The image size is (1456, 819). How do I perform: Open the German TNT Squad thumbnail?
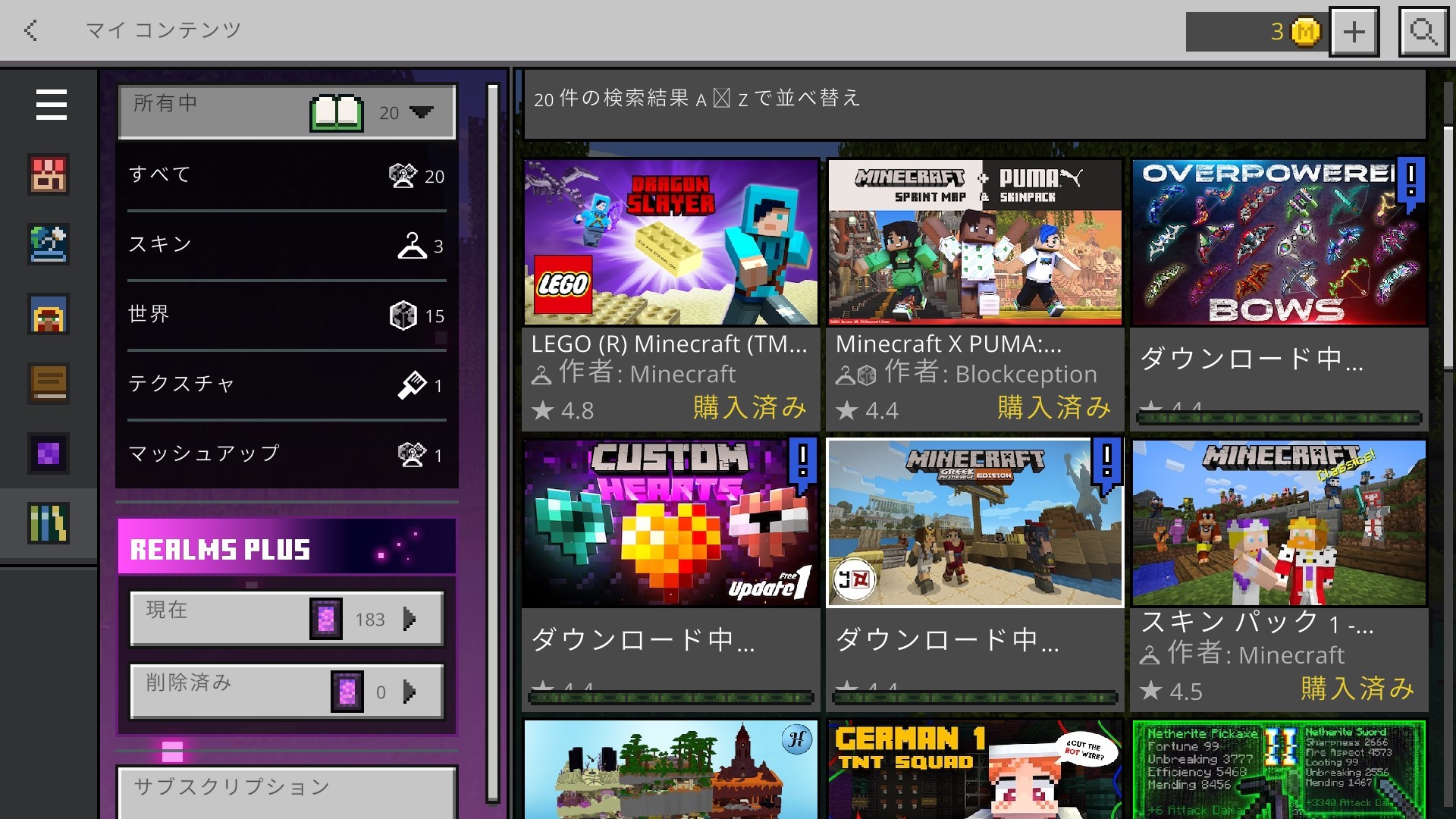[975, 770]
